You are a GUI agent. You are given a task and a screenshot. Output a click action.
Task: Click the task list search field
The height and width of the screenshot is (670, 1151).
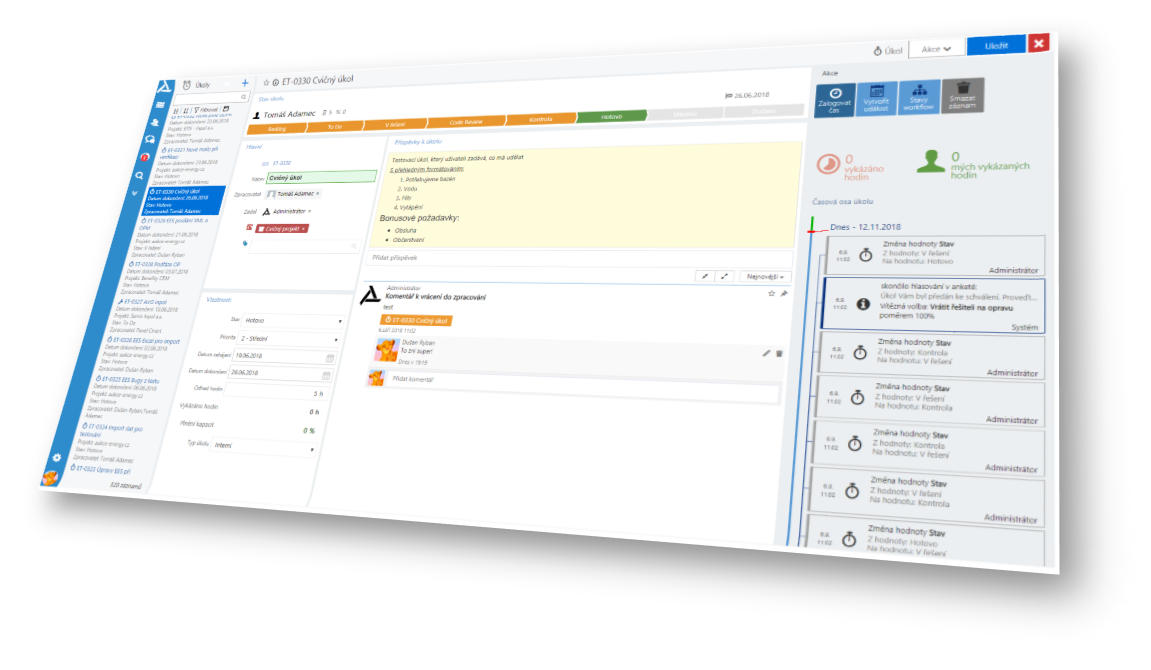pyautogui.click(x=209, y=98)
